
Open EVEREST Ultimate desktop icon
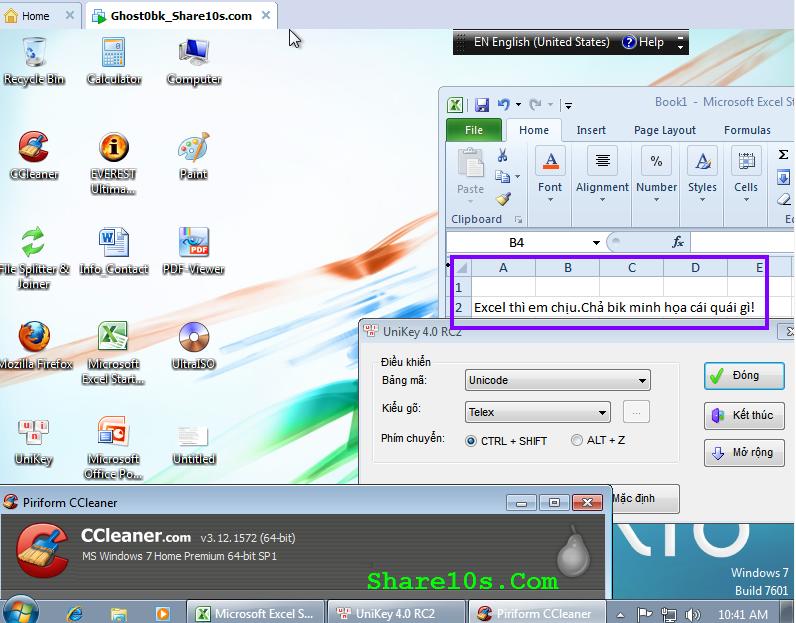tap(114, 162)
